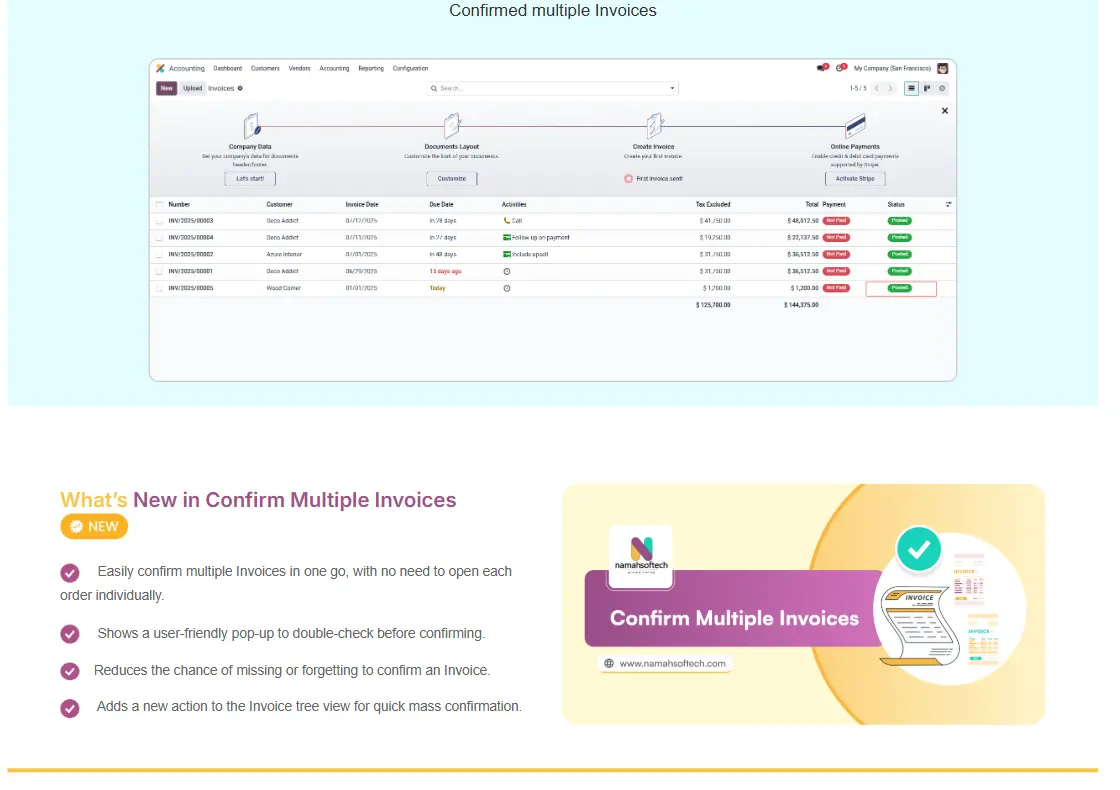Open the optional columns adjust dropdown
Viewport: 1120px width, 790px height.
[948, 204]
